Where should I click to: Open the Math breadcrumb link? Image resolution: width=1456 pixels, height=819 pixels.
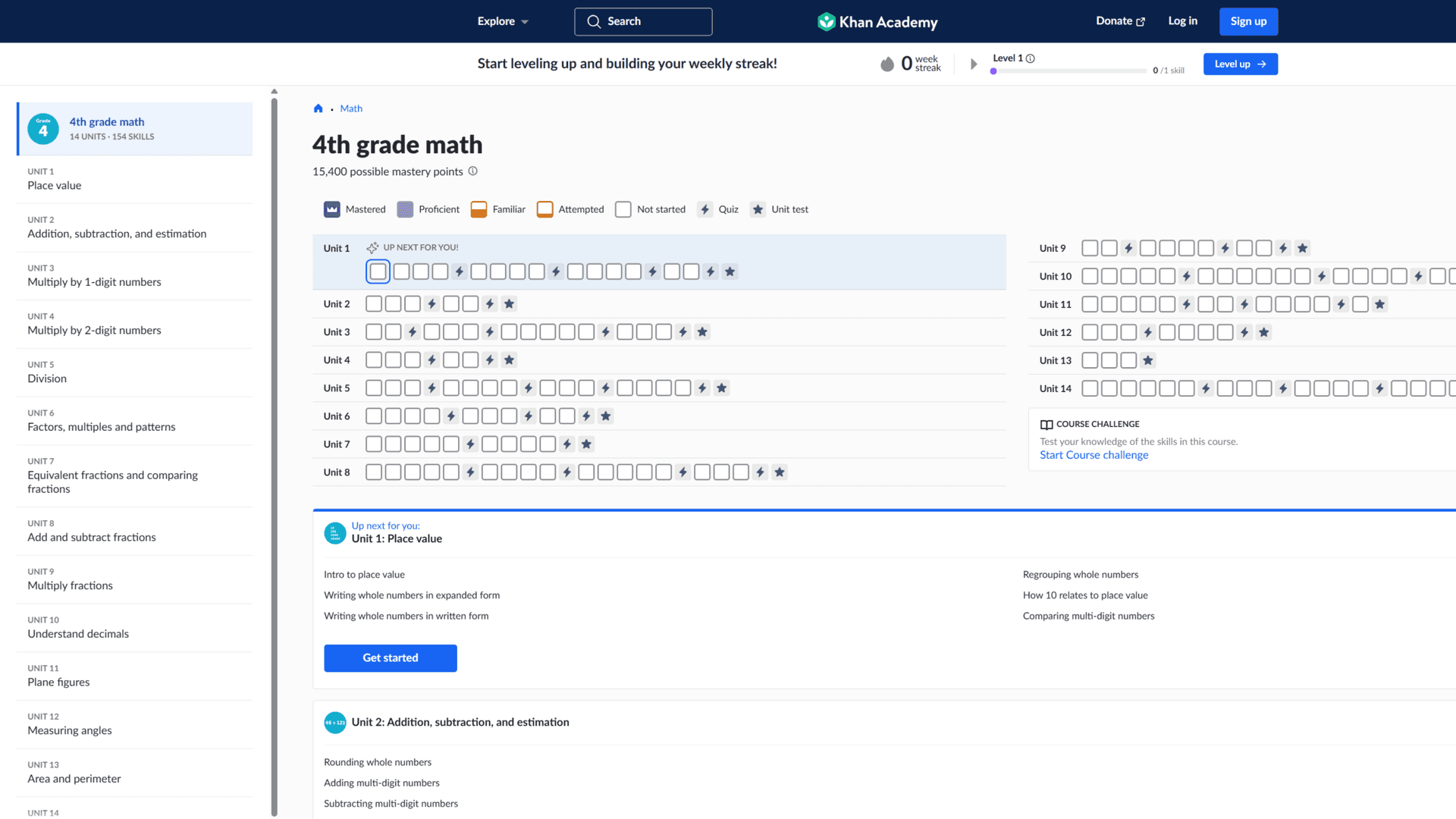click(x=351, y=108)
